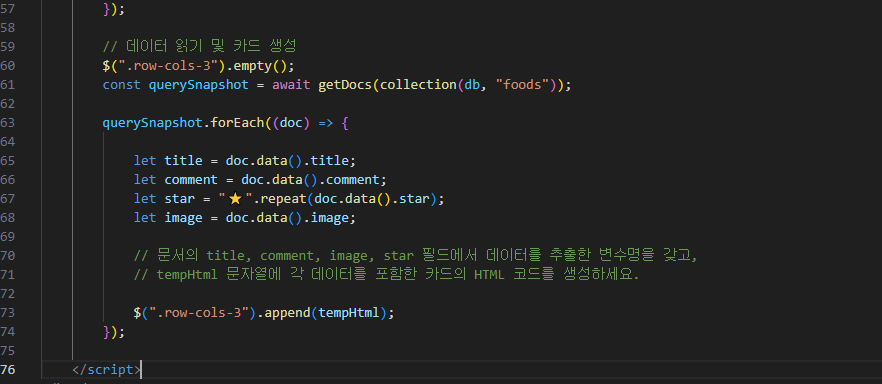This screenshot has width=882, height=384.
Task: Click line number 73 in the gutter
Action: [7, 313]
